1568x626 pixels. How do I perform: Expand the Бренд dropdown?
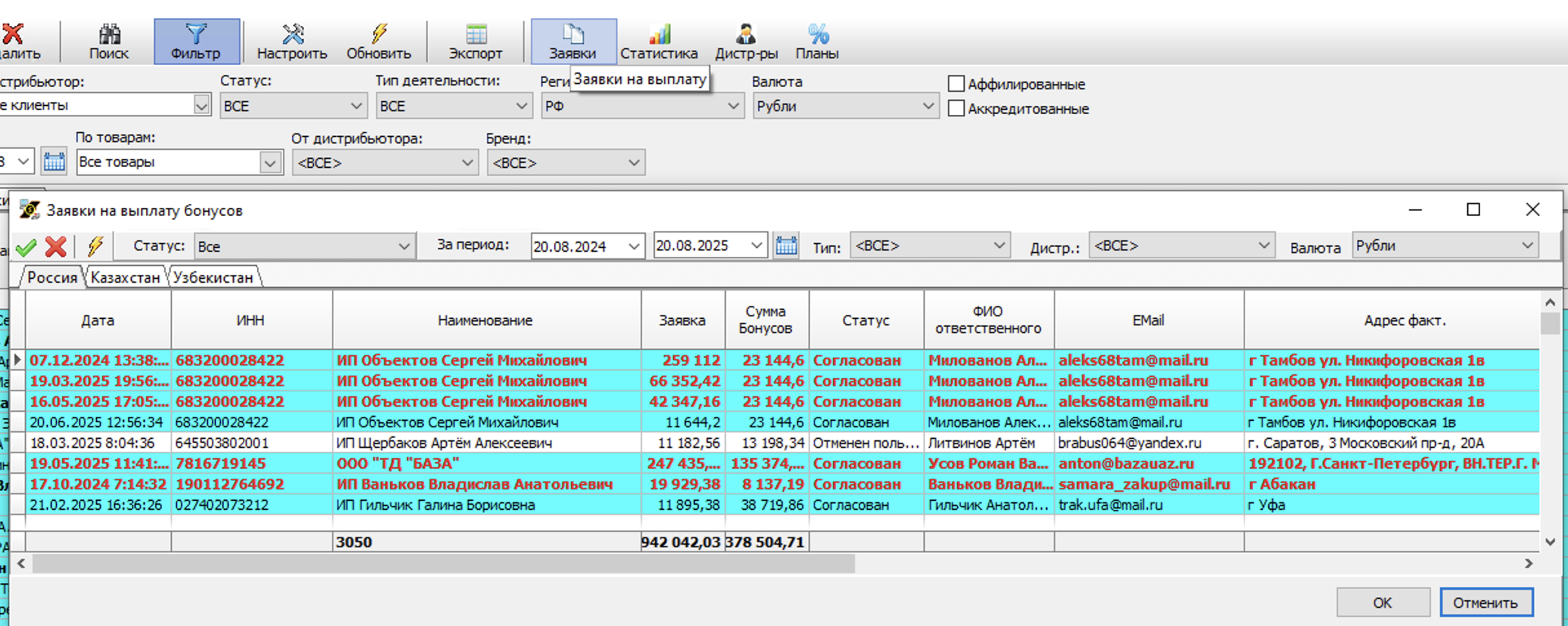click(x=566, y=163)
